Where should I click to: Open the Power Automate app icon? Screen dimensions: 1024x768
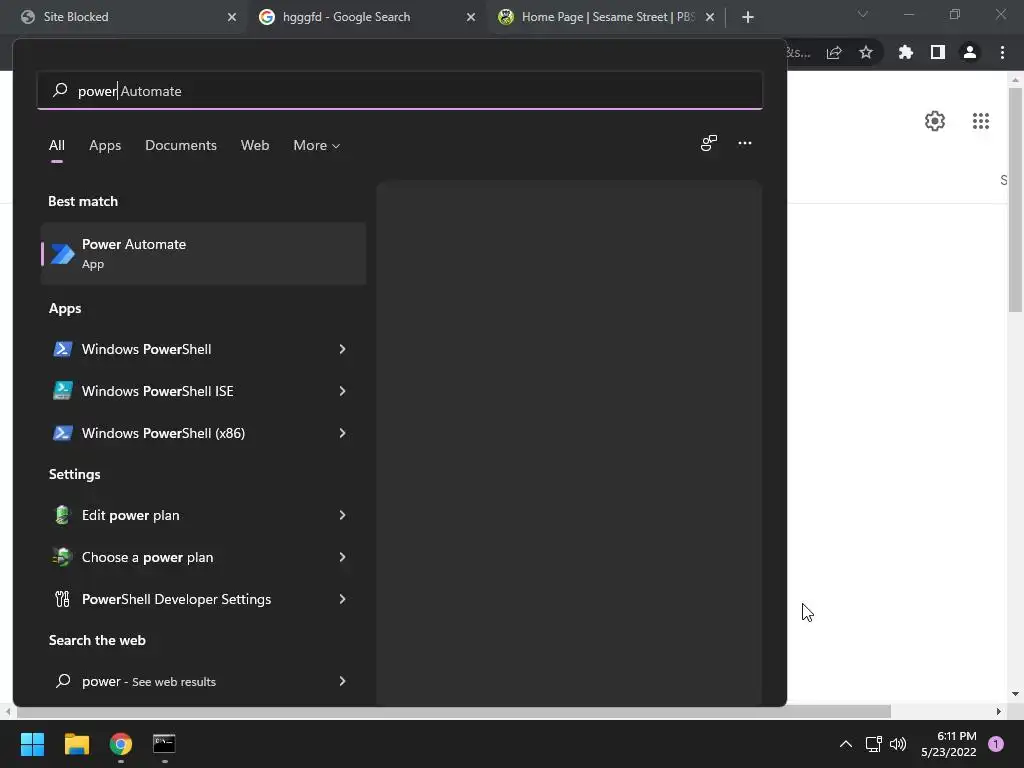63,253
